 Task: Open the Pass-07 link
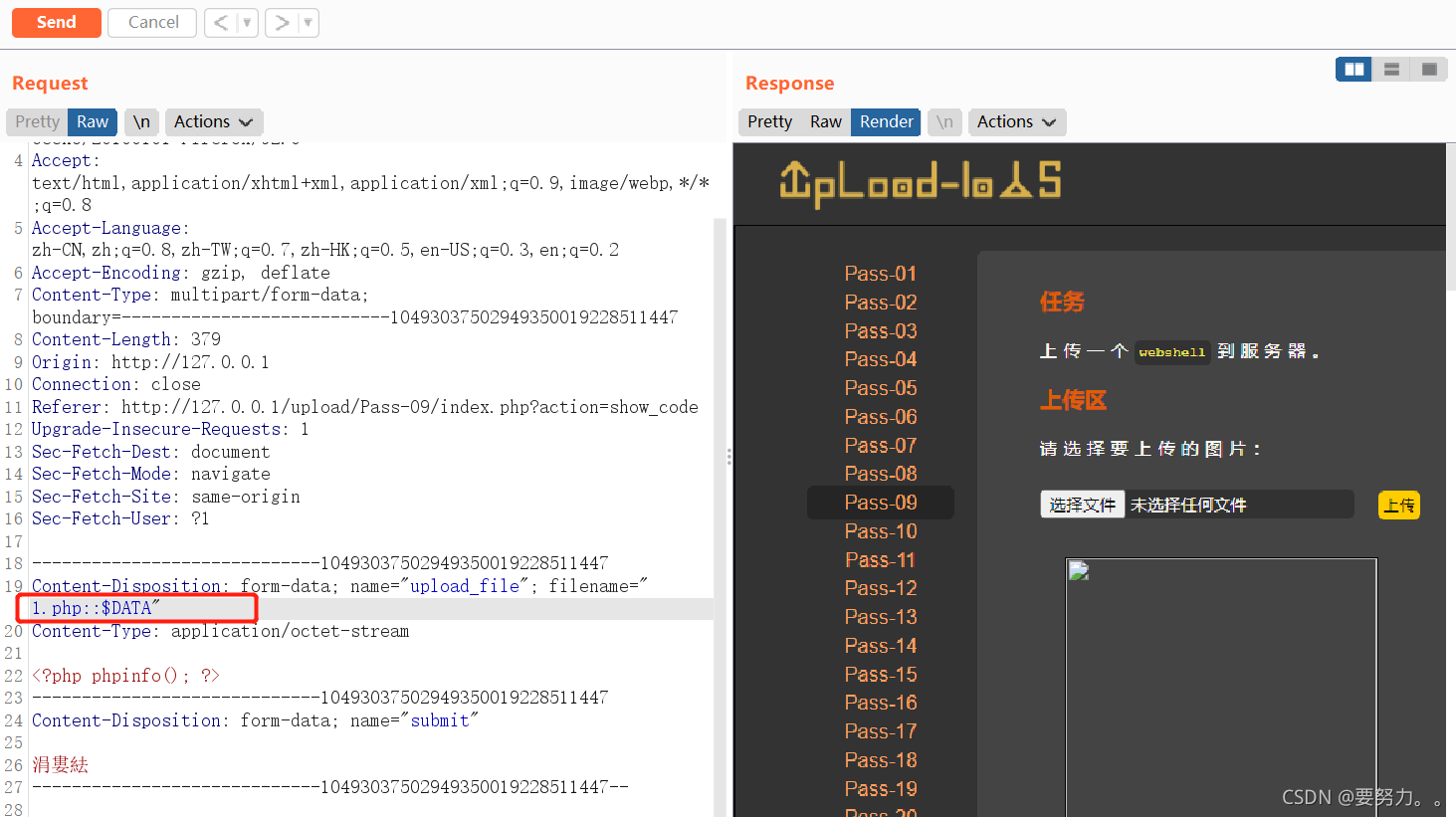coord(881,446)
